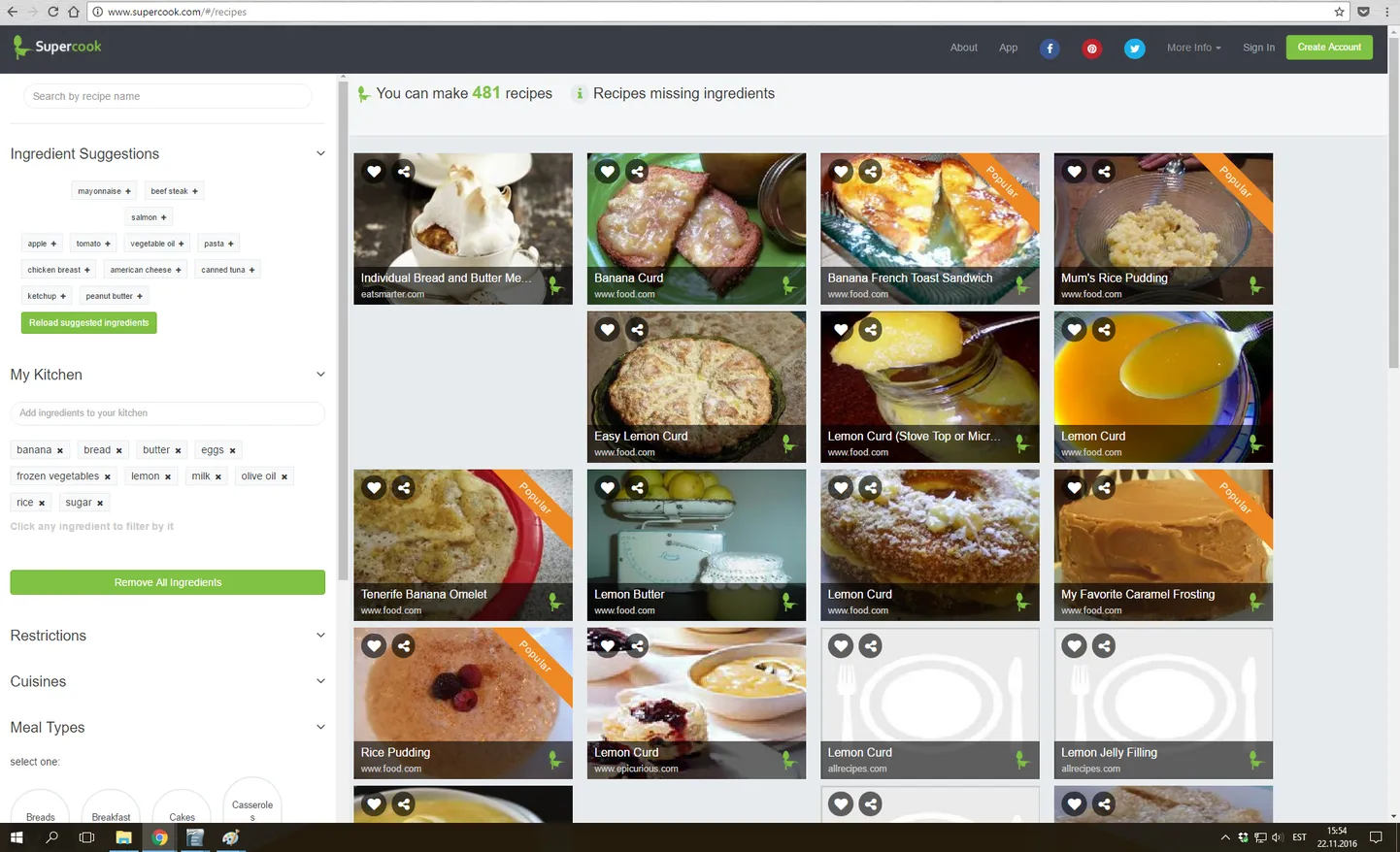Screen dimensions: 1400x852
Task: Expand the Restrictions section
Action: 320,636
